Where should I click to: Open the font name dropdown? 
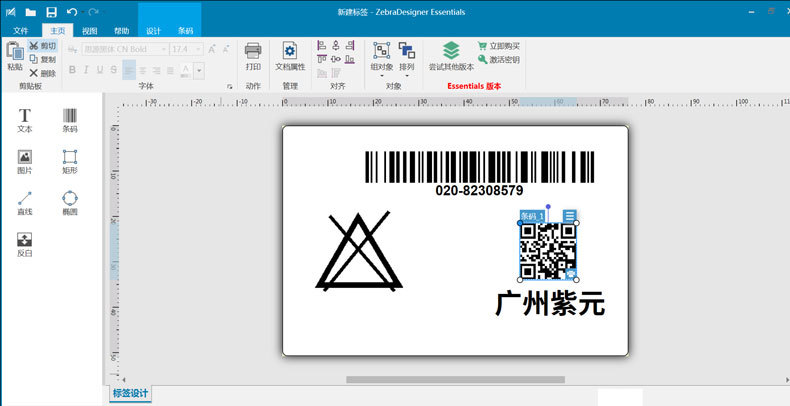(x=163, y=49)
